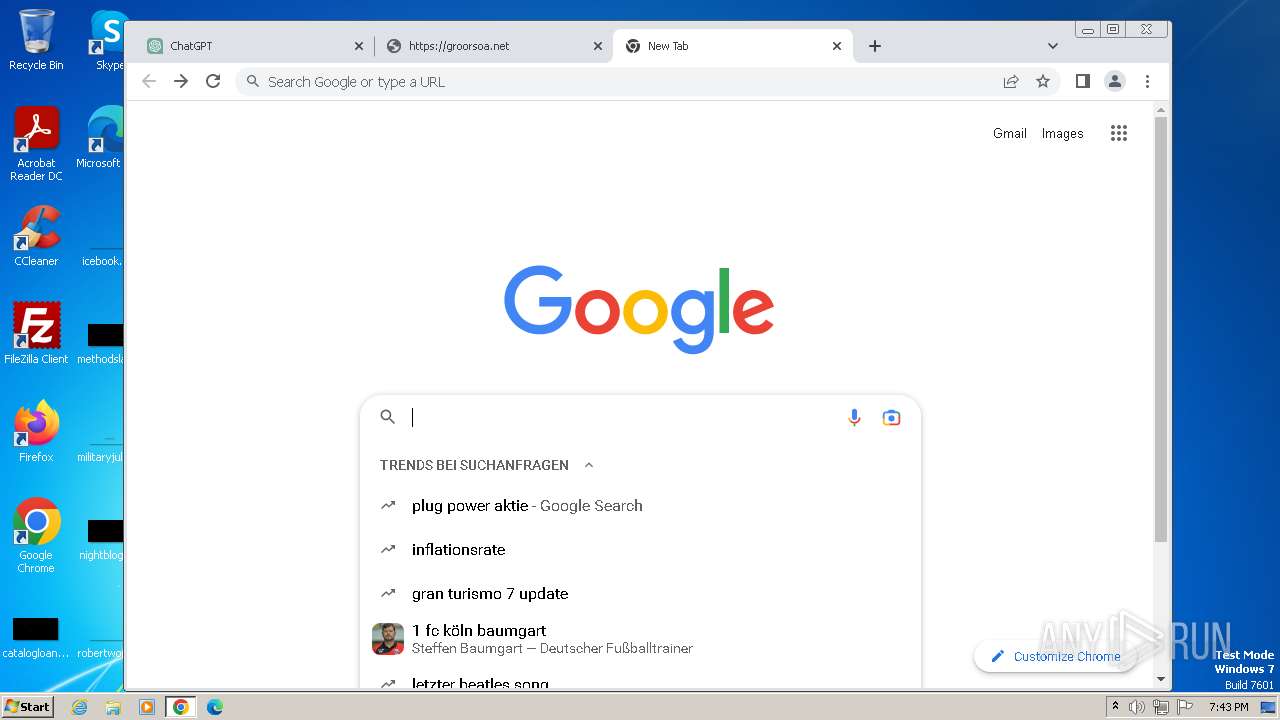
Task: Select suggestion plug power aktie
Action: pos(640,506)
